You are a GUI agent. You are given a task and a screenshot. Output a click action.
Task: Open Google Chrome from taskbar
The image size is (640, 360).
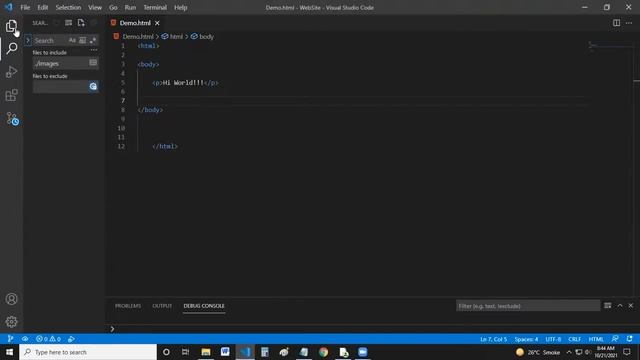(323, 352)
